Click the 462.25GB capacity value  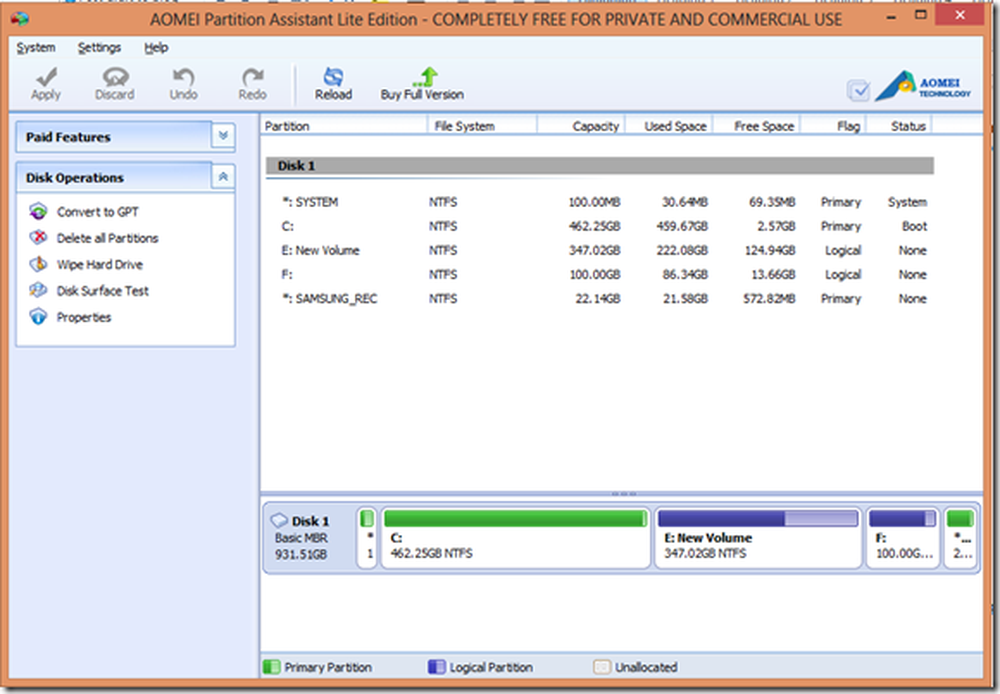point(594,226)
